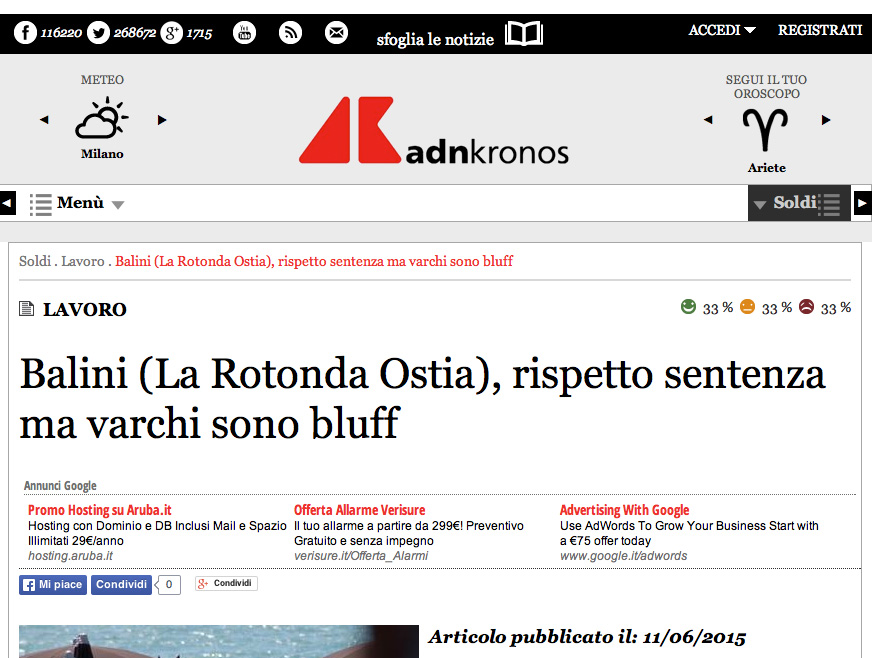Click right black arrow of navigation bar
The image size is (872, 658).
tap(862, 203)
